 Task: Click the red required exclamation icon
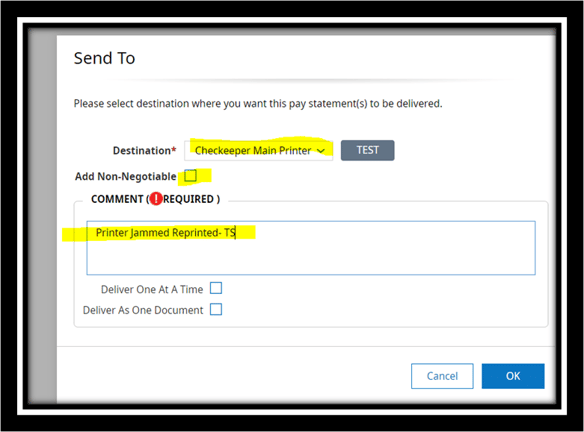click(156, 198)
